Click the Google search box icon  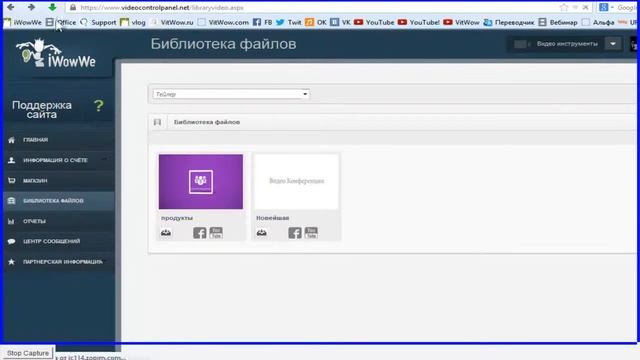pos(604,7)
